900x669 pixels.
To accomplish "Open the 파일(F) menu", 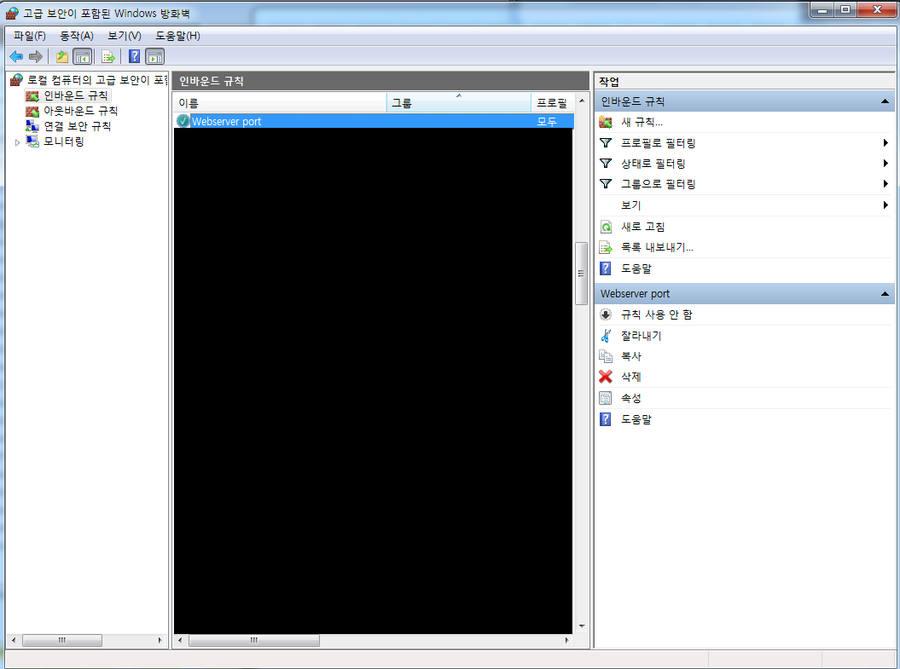I will (29, 36).
